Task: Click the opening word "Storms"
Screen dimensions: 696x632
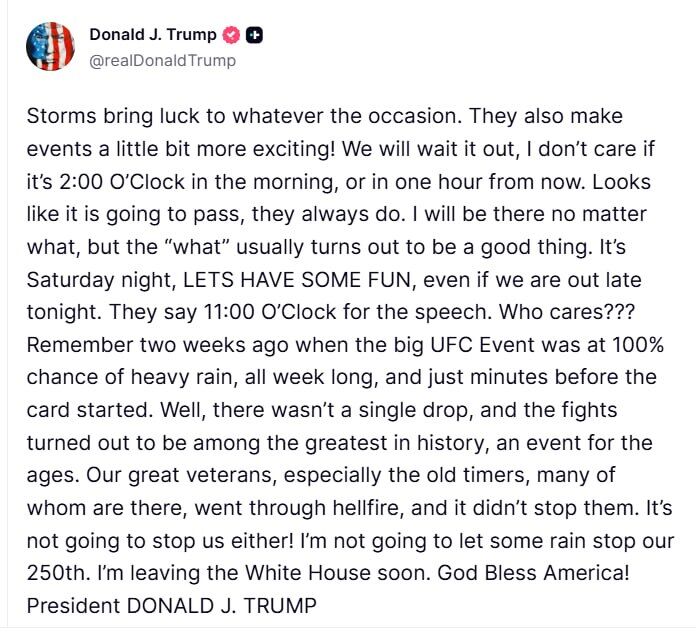Action: [x=62, y=116]
